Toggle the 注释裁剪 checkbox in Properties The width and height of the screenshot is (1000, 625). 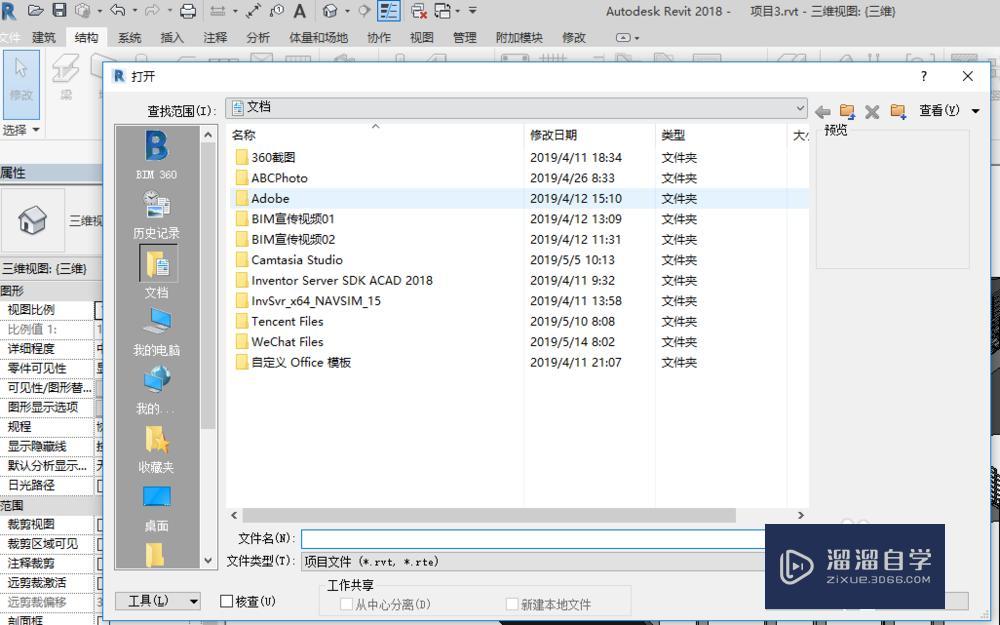pos(99,563)
